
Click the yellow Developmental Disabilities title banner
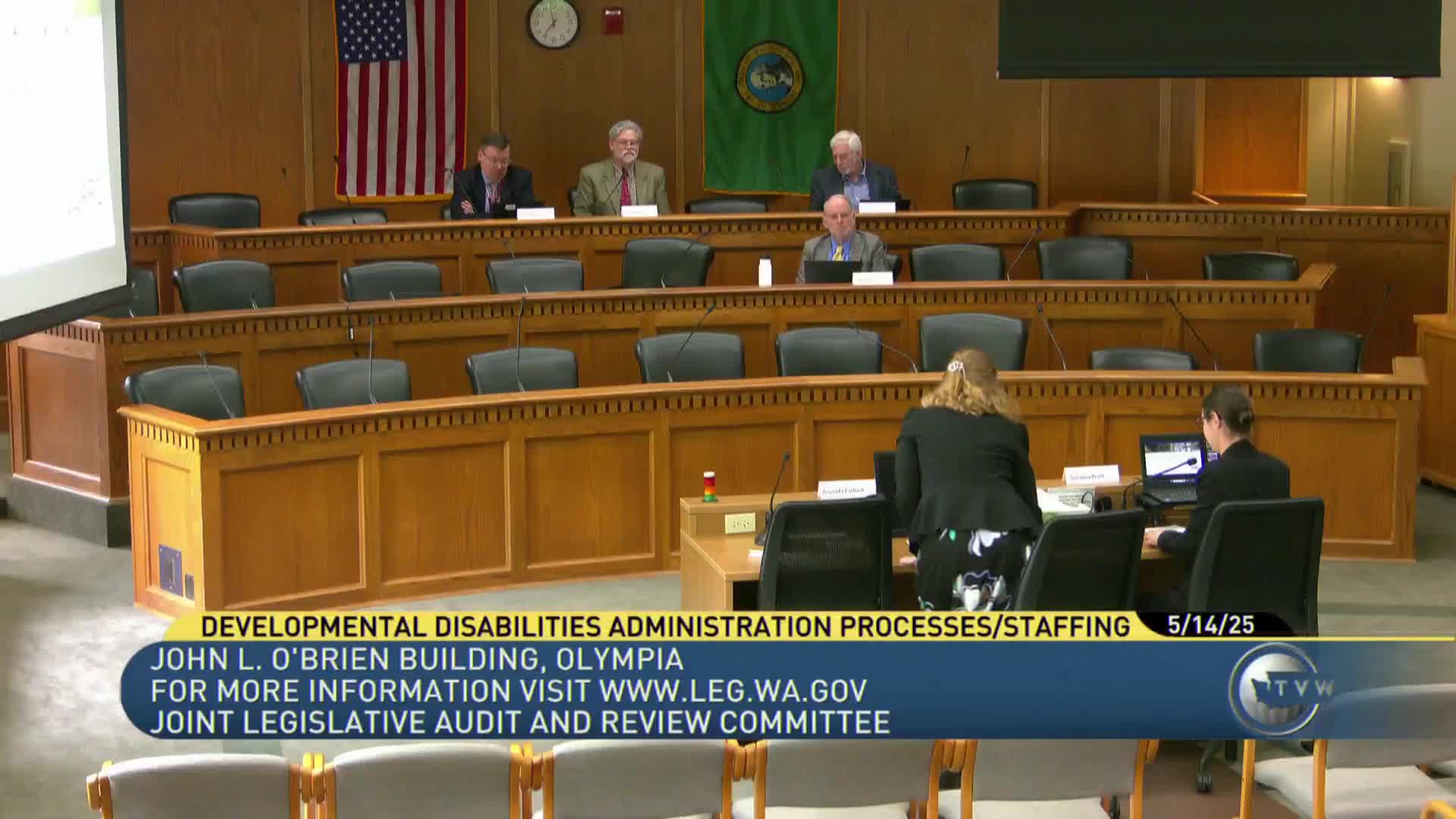point(664,626)
